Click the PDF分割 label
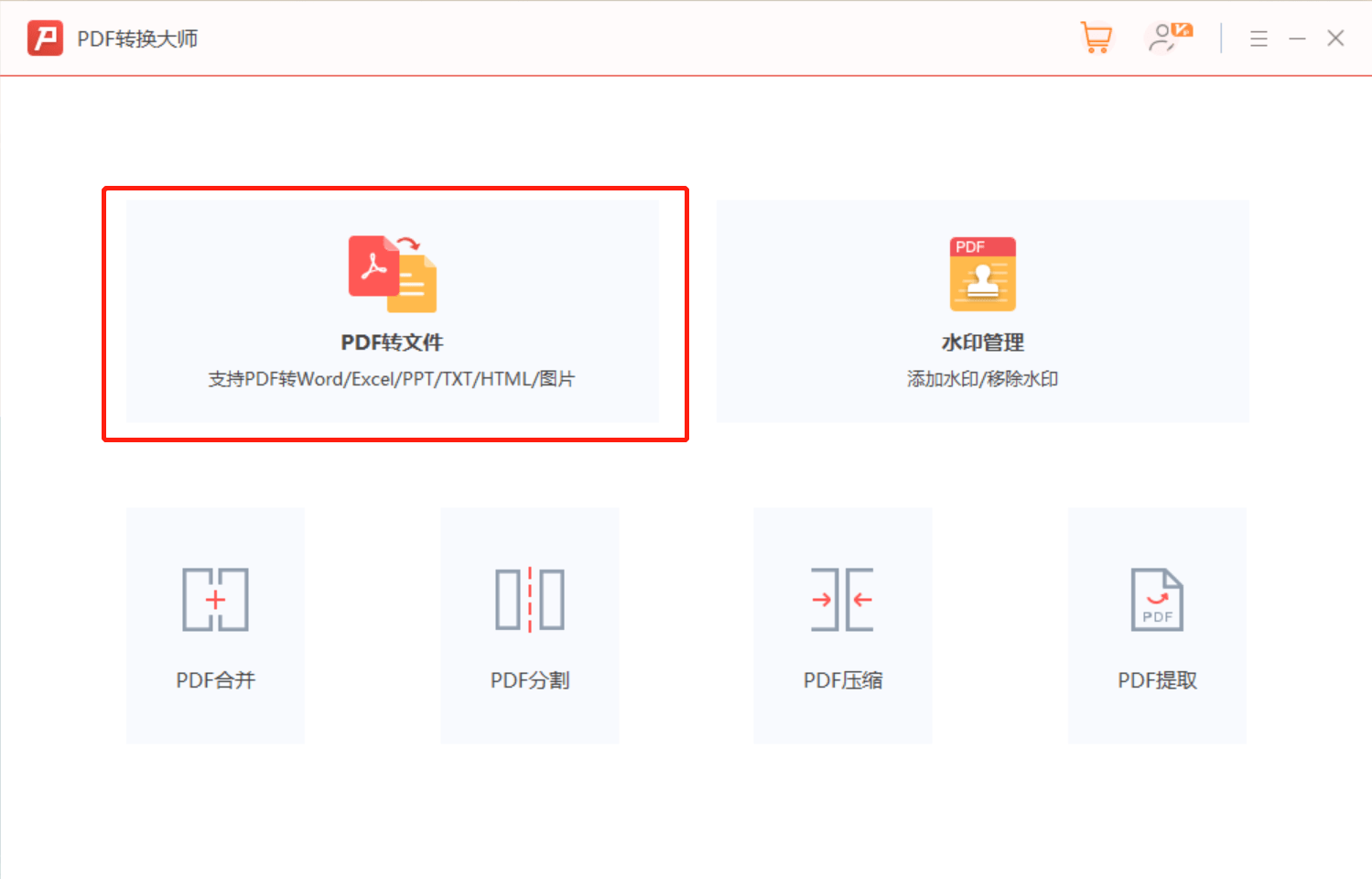 (530, 680)
